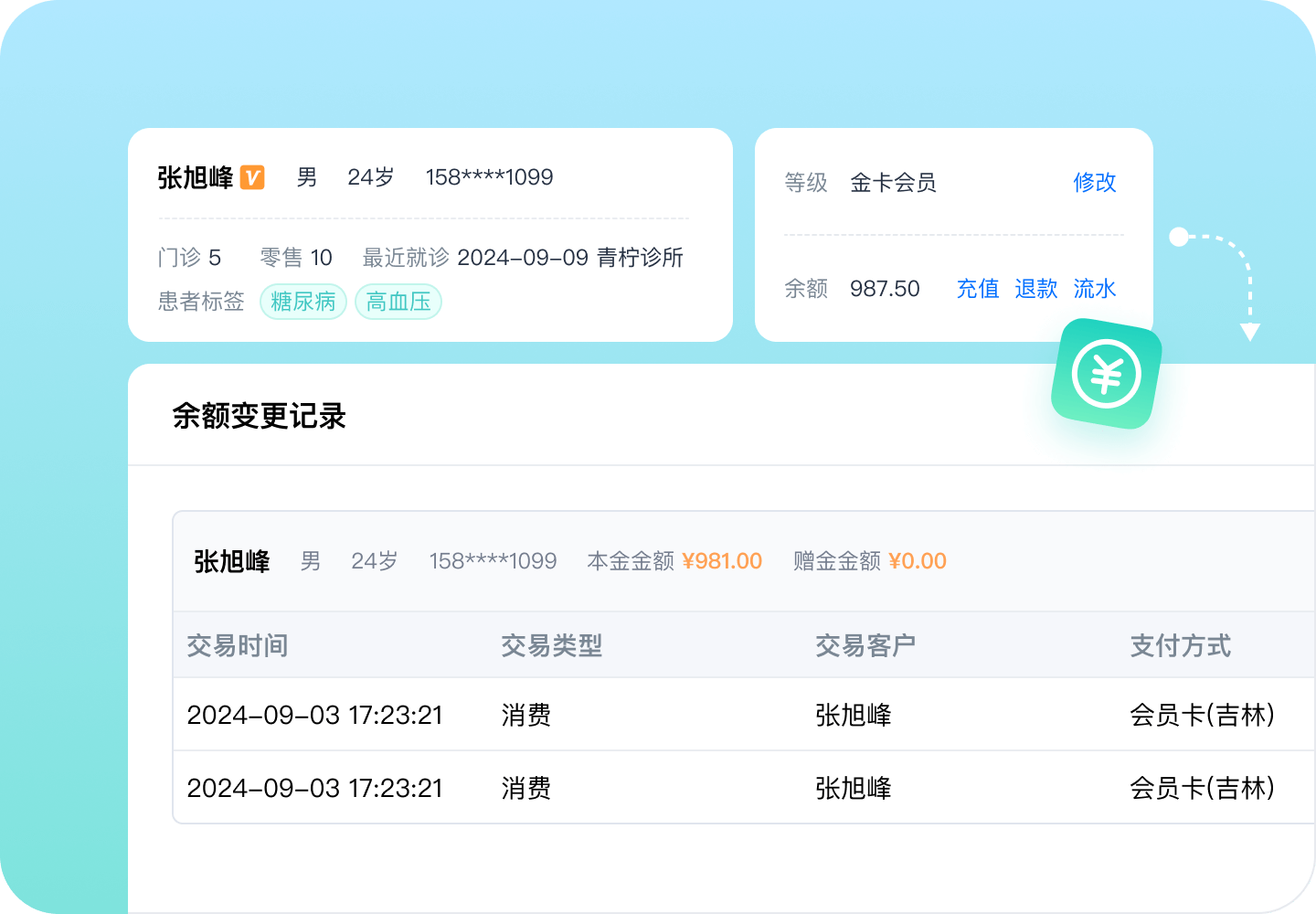This screenshot has height=914, width=1316.
Task: Click the 修改 link for member level
Action: 1094,183
